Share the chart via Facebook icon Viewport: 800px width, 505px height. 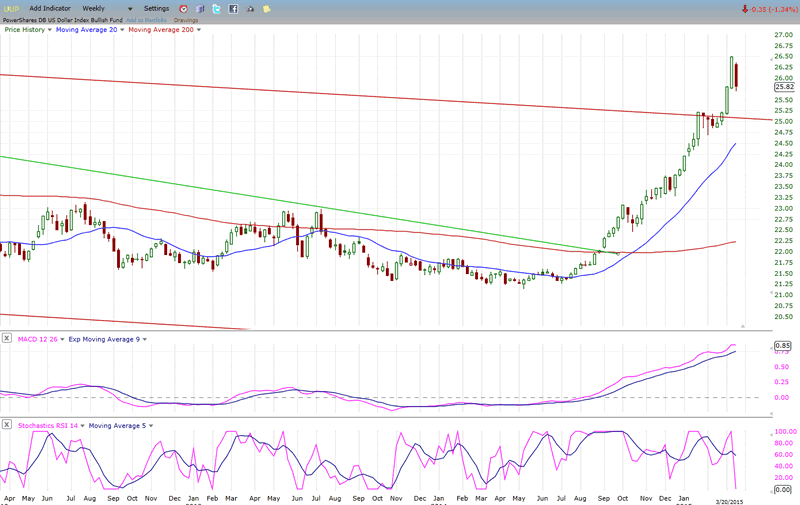[233, 9]
